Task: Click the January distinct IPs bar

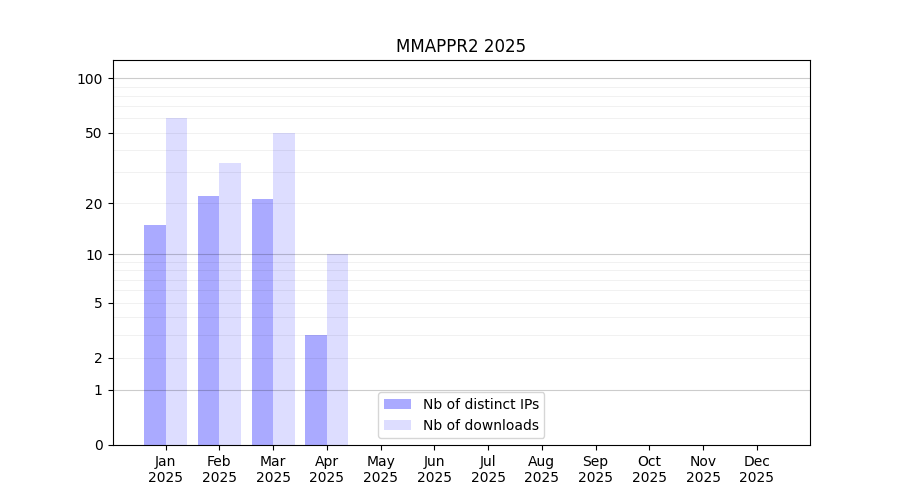Action: click(155, 335)
